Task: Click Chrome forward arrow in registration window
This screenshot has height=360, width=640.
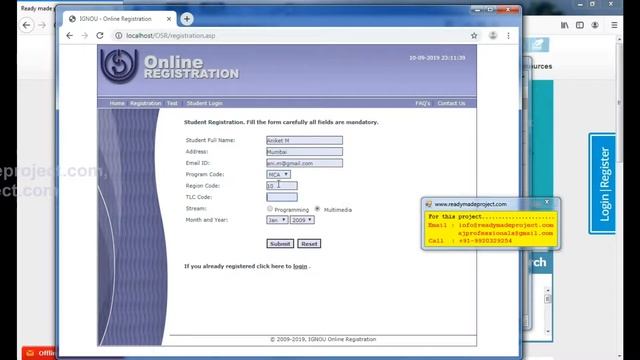Action: coord(84,36)
